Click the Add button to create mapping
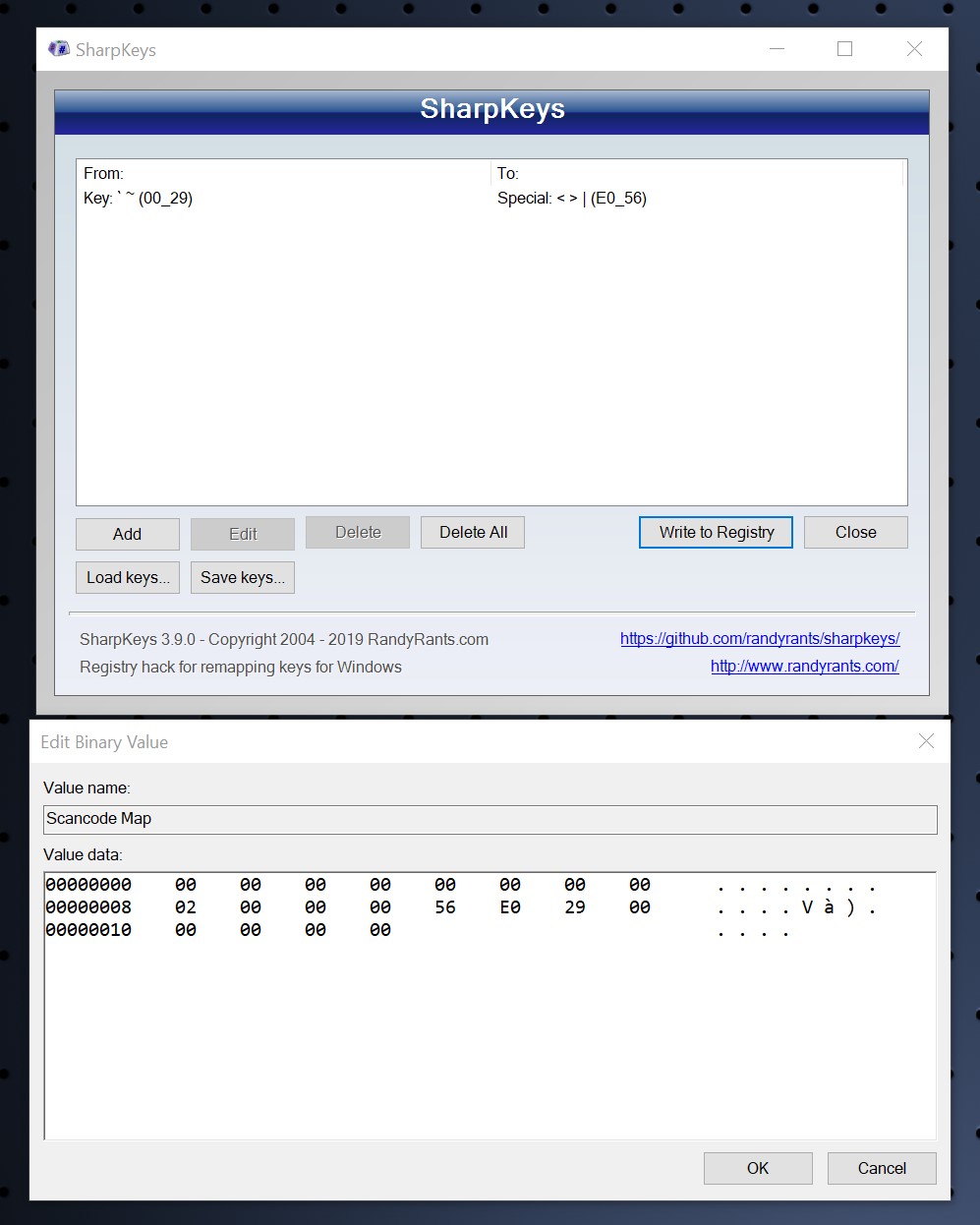Image resolution: width=980 pixels, height=1225 pixels. coord(127,534)
